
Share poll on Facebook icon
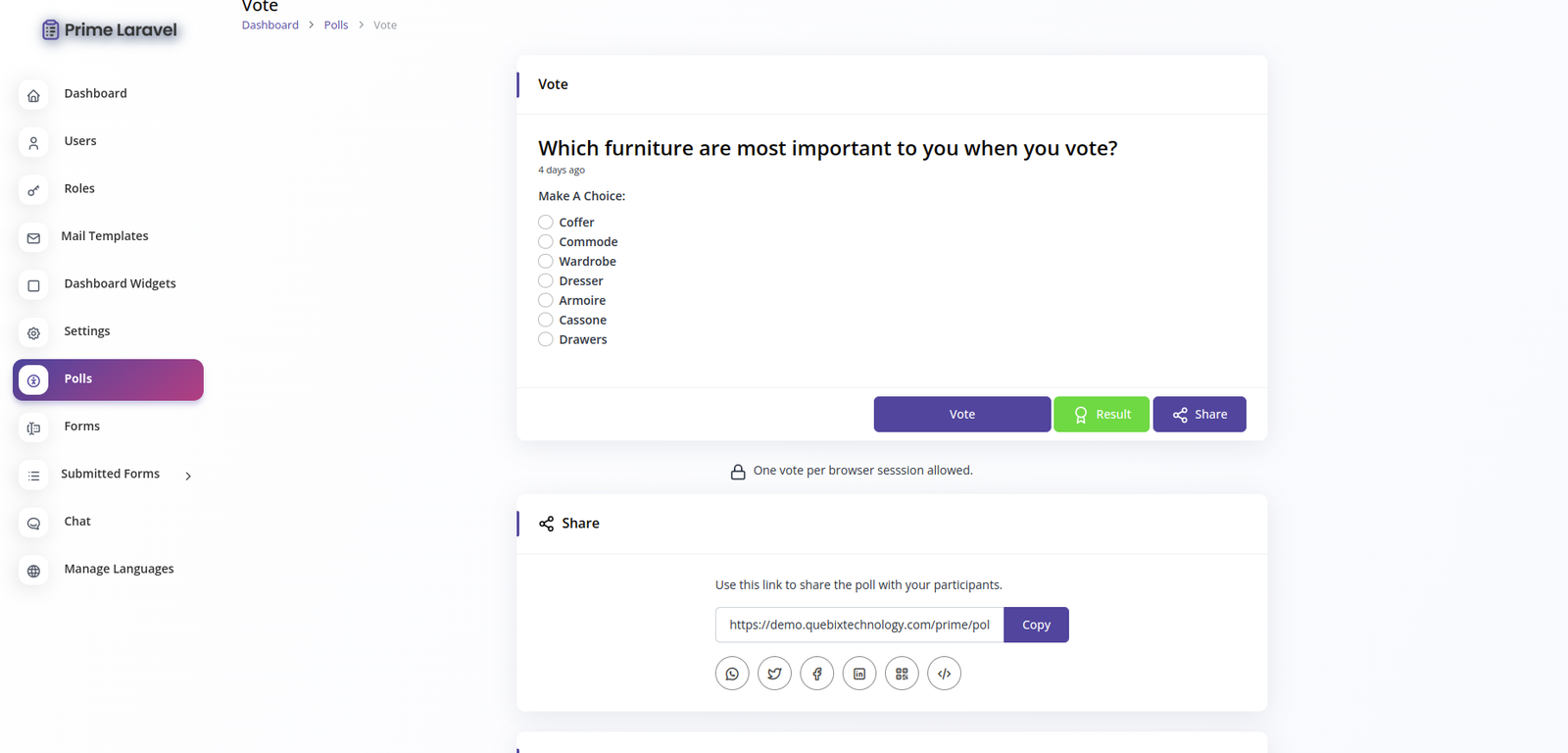click(817, 674)
